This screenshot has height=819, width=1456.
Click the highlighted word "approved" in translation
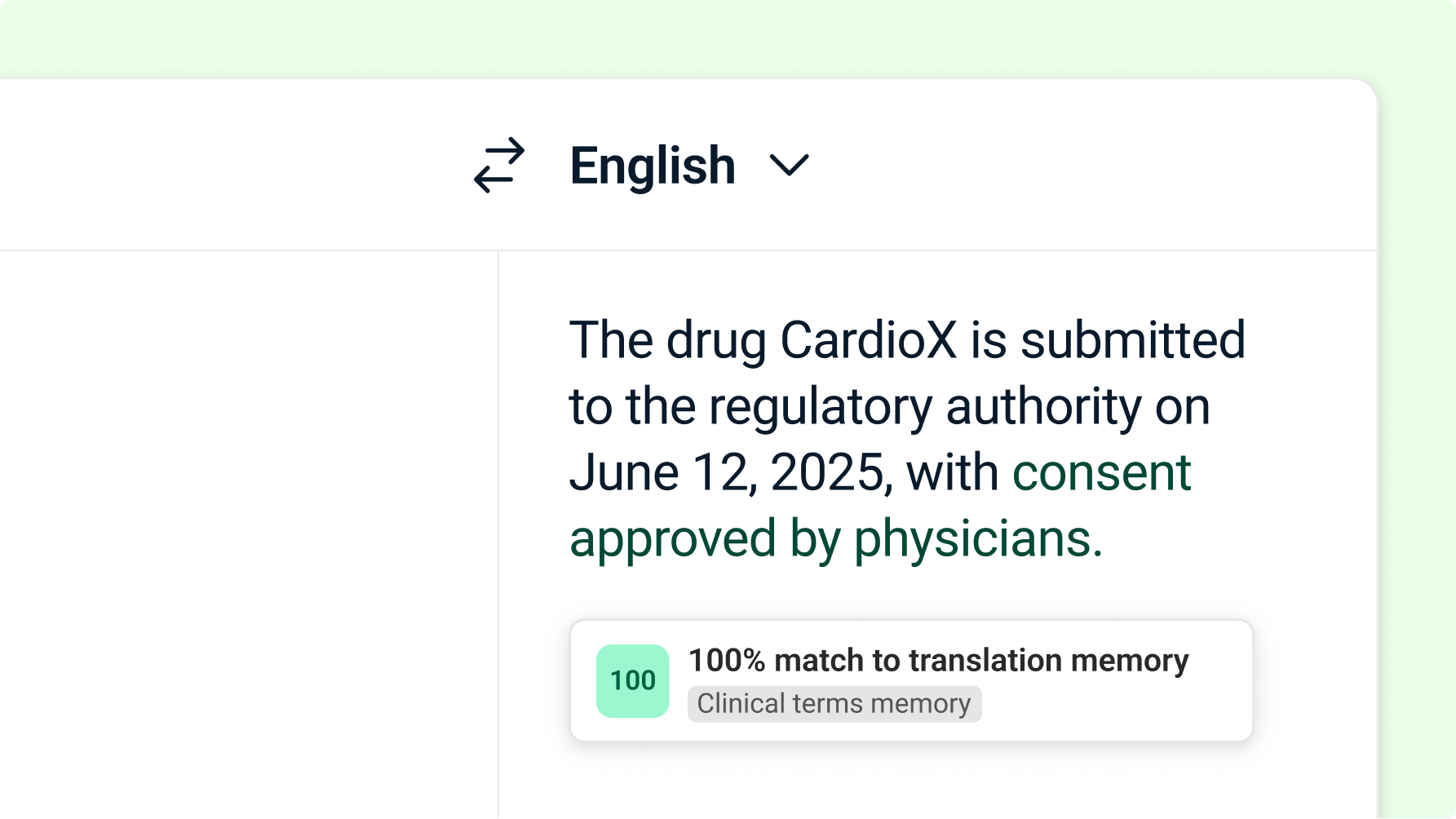672,539
